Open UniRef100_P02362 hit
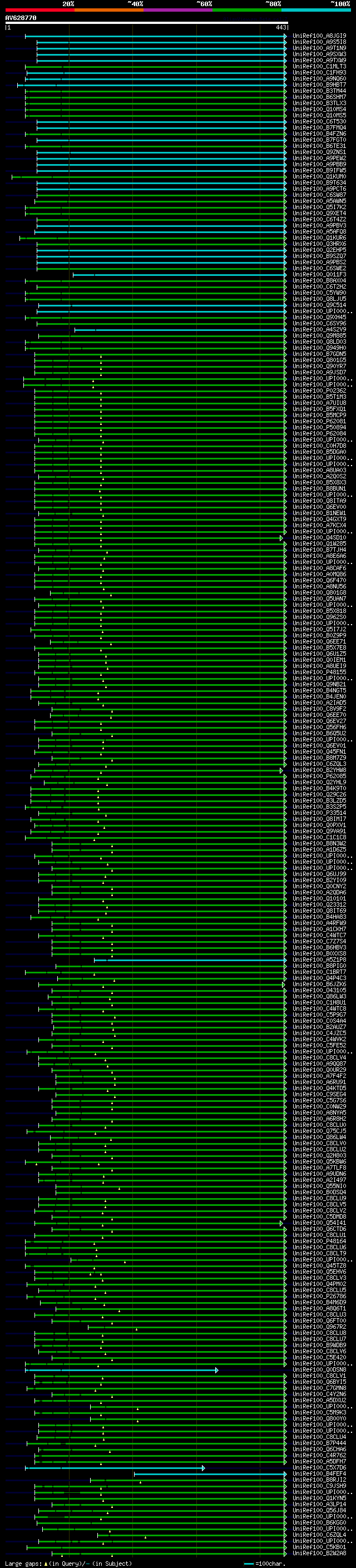Screen dimensions: 356x1568 (x=319, y=391)
